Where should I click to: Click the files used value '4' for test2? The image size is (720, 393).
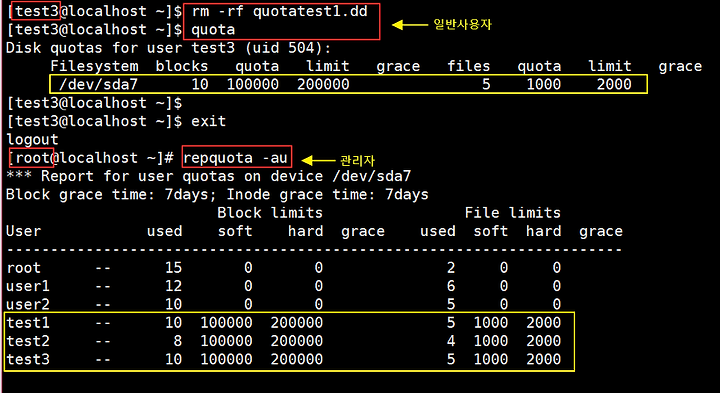451,341
